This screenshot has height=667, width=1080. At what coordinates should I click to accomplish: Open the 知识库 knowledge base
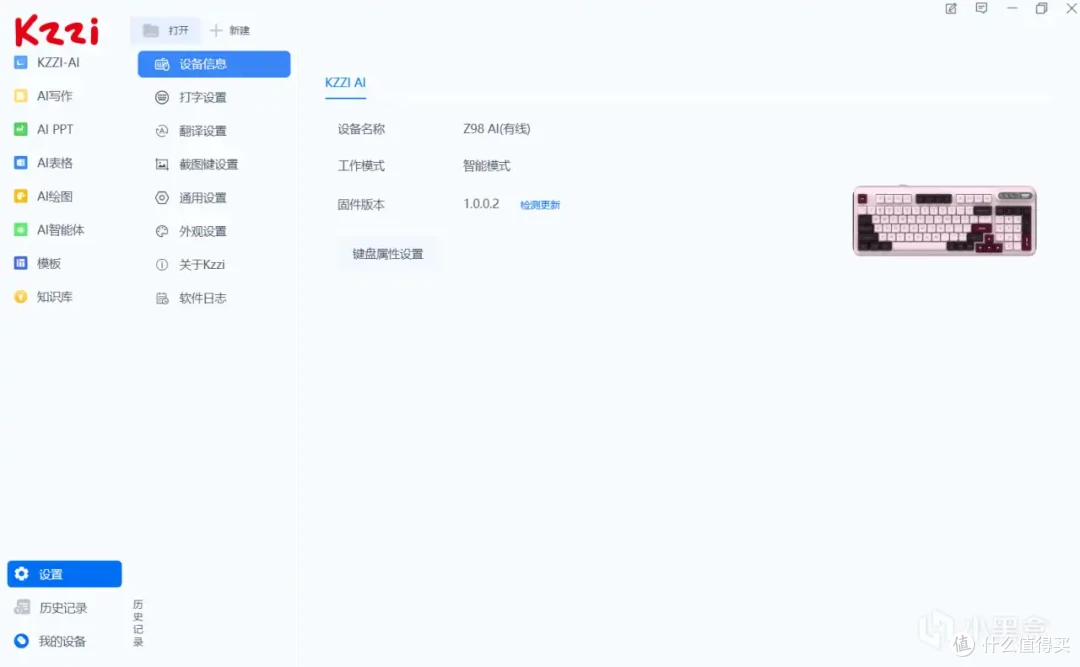click(47, 296)
